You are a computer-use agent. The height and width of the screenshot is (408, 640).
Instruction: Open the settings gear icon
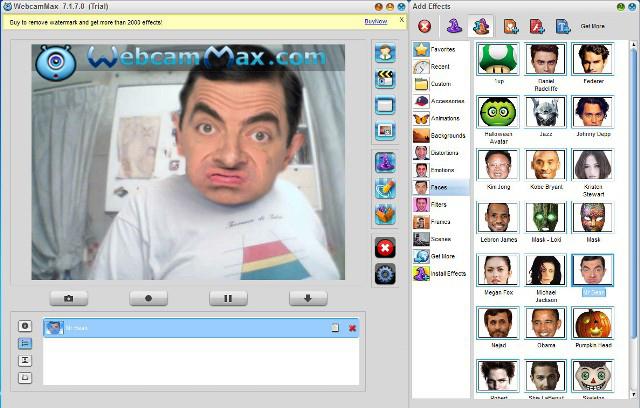(x=385, y=274)
